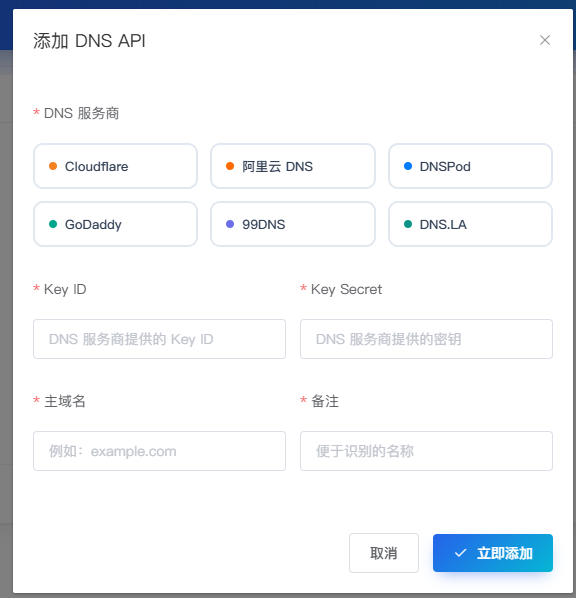Focus the Key ID input field
This screenshot has height=598, width=576.
point(159,339)
